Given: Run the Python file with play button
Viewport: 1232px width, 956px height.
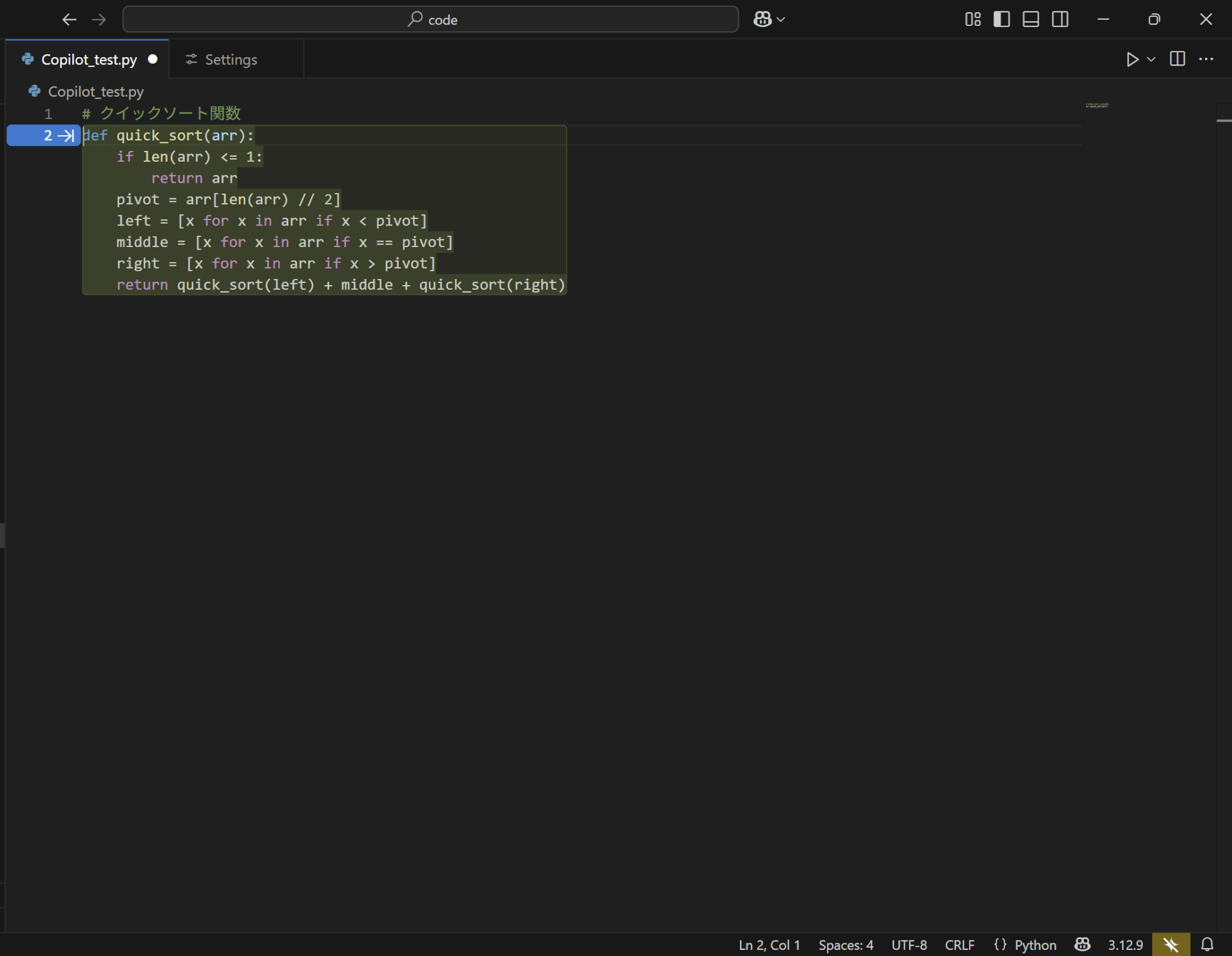Looking at the screenshot, I should click(1132, 59).
